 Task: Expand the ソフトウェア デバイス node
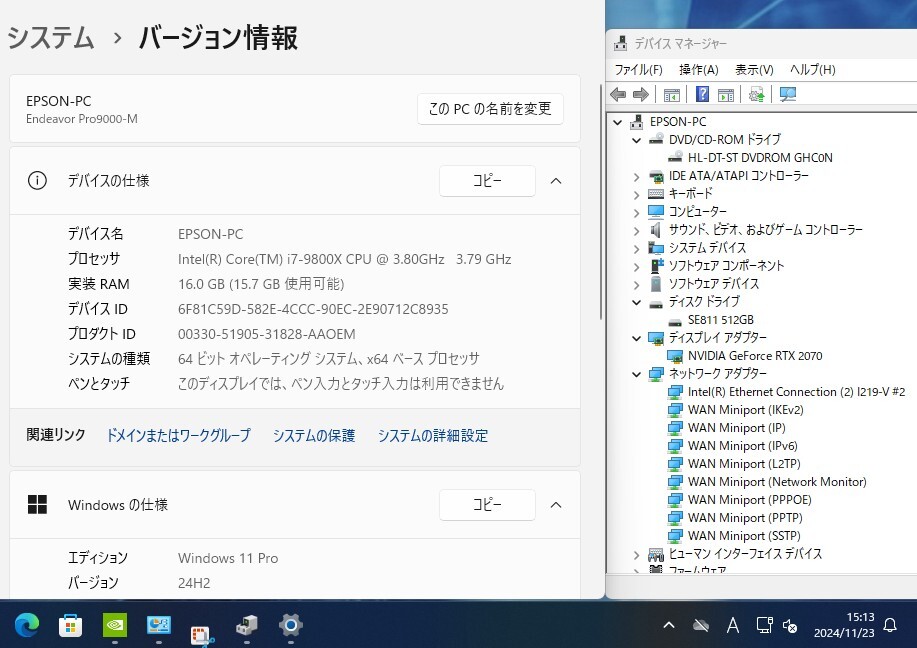636,285
